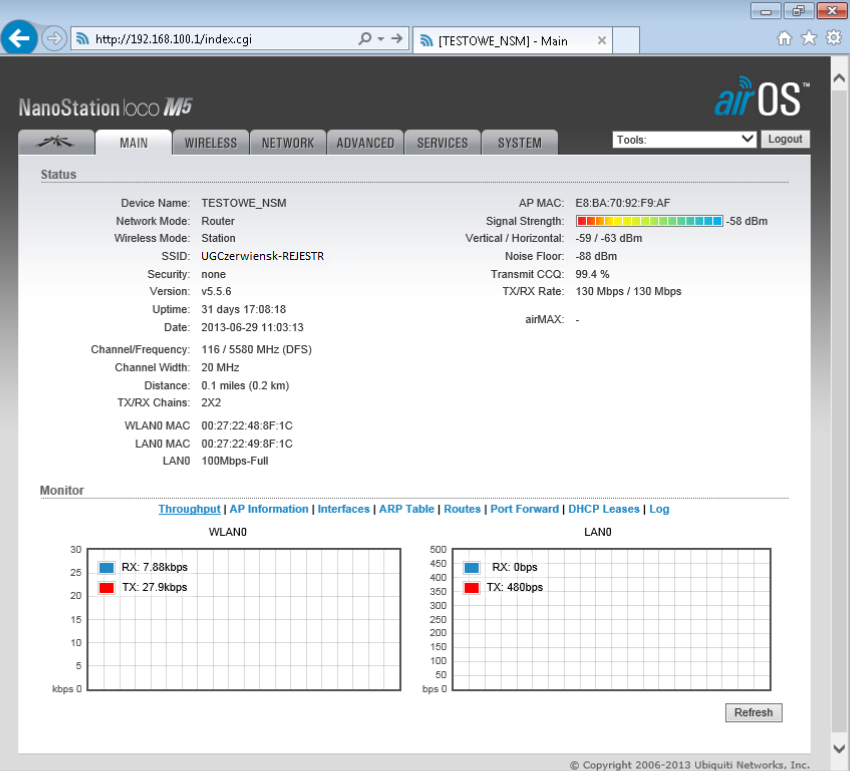Click the browser back arrow button

[x=20, y=38]
